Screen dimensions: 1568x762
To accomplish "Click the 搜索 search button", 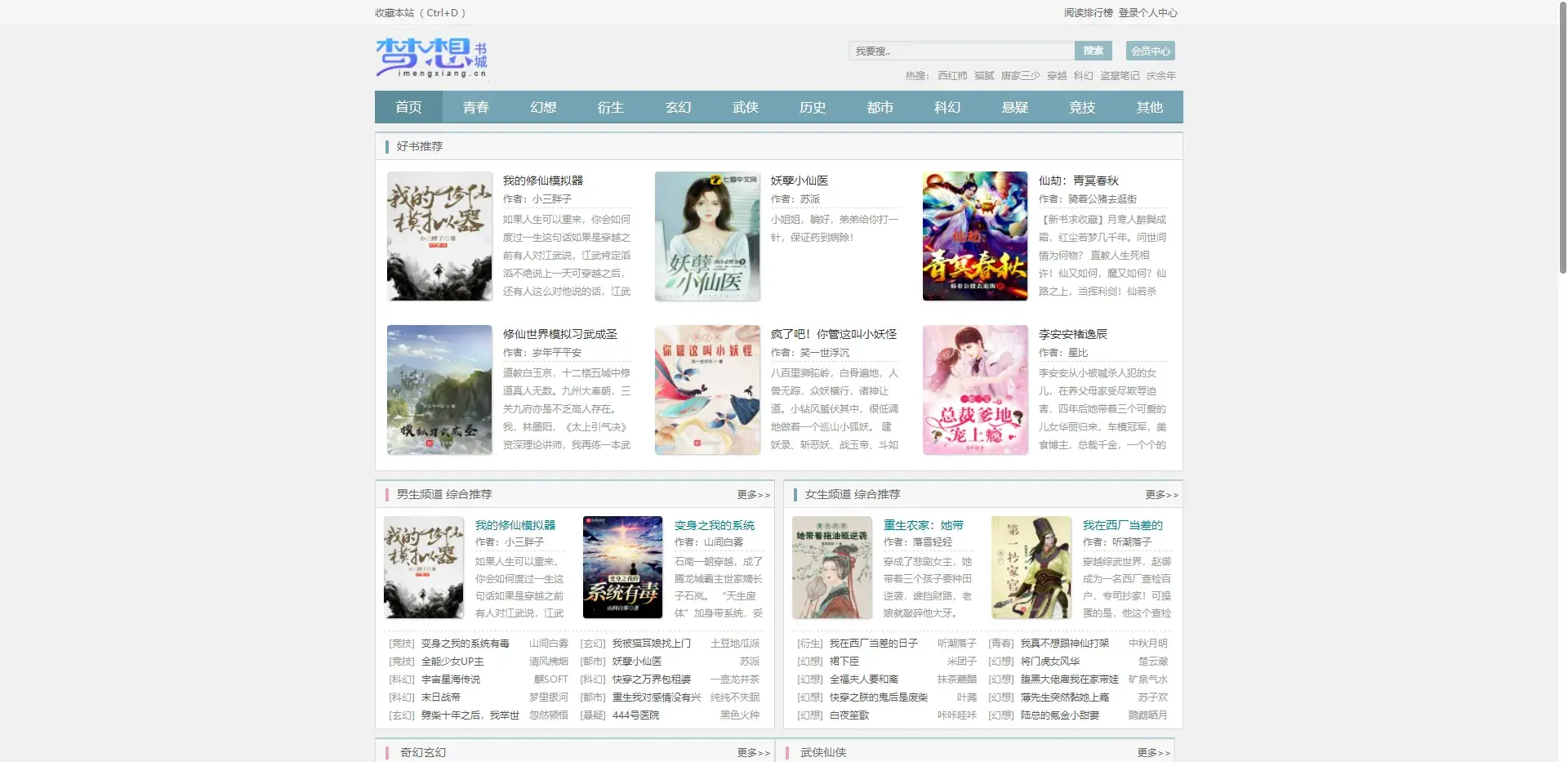I will click(1094, 51).
